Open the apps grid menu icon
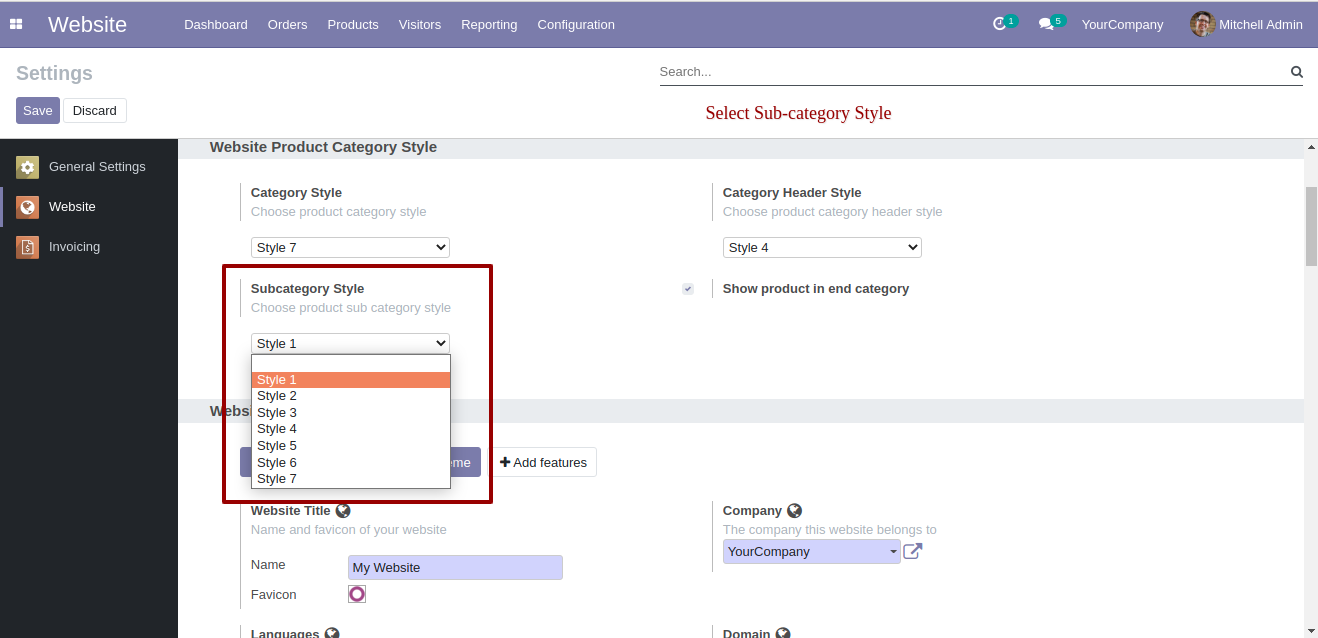1318x638 pixels. (16, 24)
